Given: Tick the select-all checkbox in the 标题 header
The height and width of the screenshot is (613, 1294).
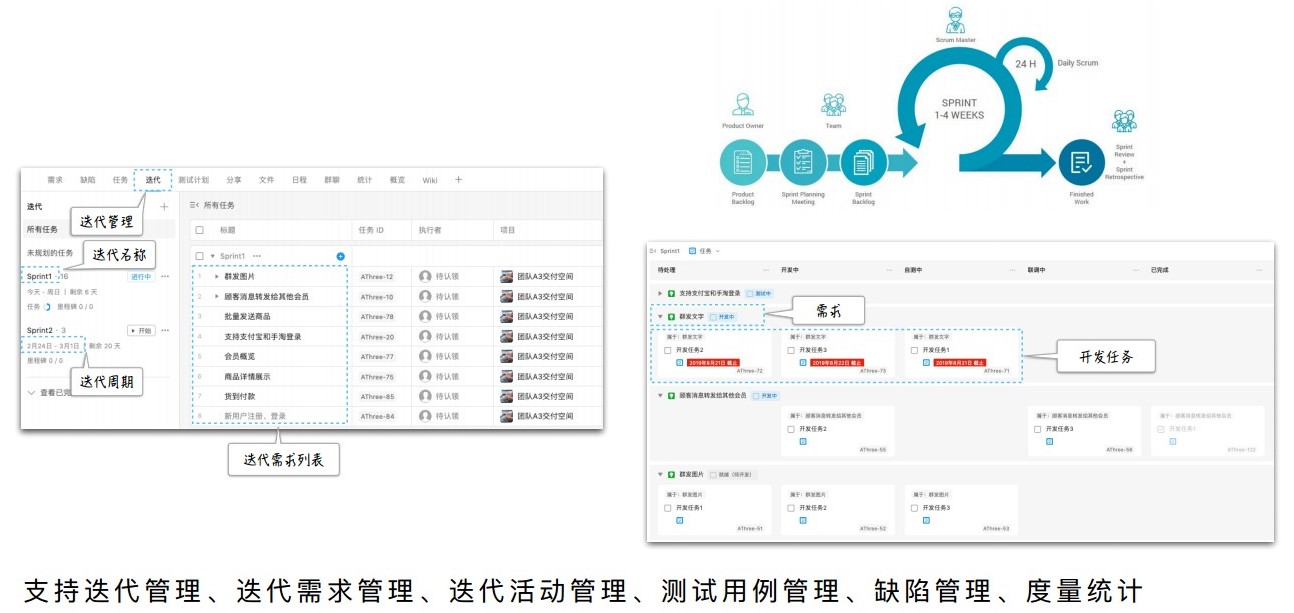Looking at the screenshot, I should (199, 230).
